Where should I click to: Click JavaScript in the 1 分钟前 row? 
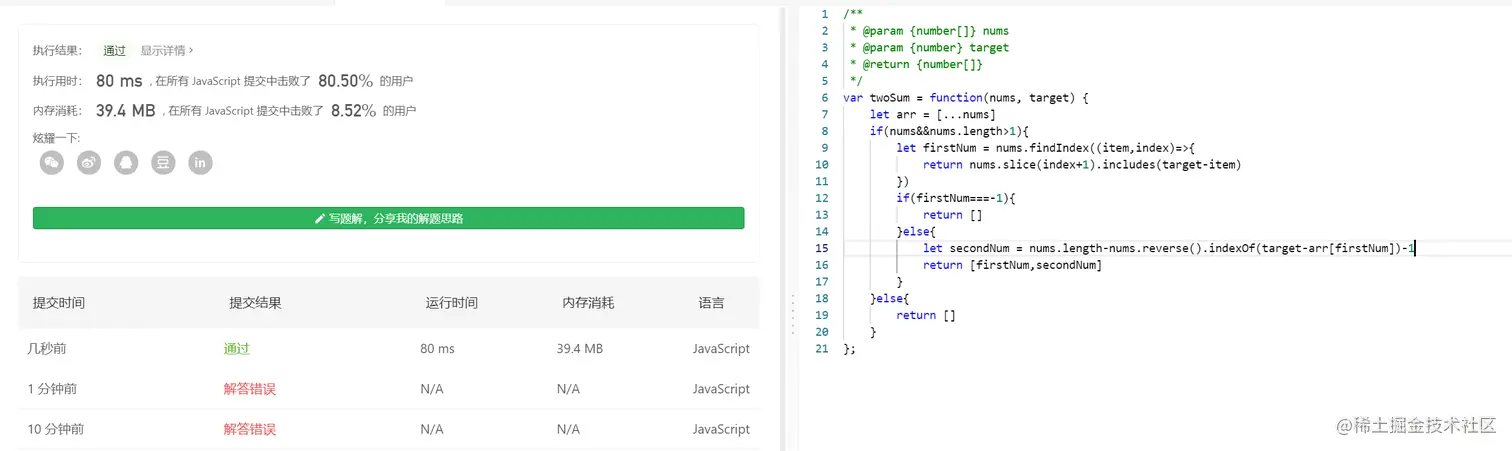click(721, 389)
